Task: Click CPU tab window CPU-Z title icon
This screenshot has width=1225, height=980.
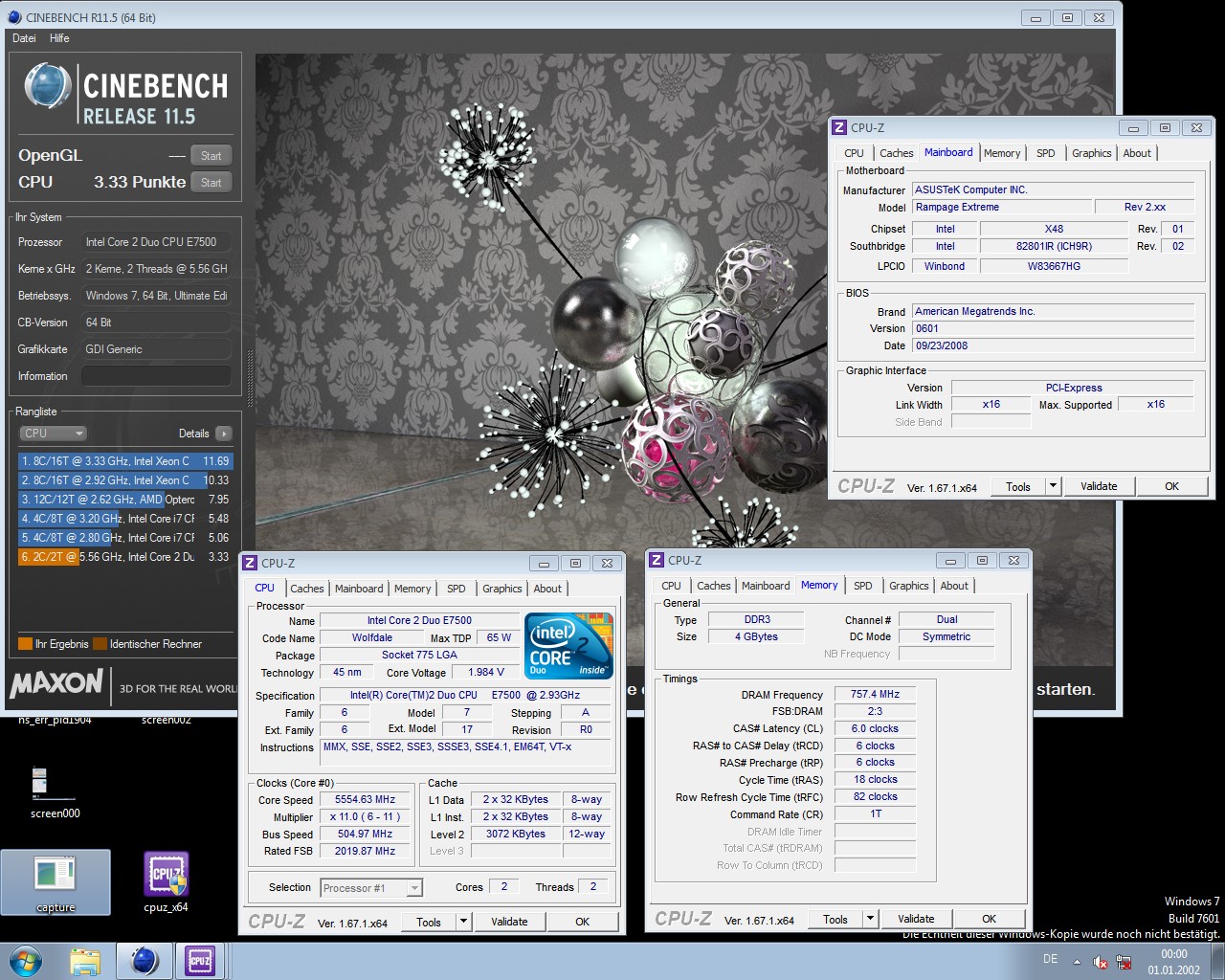Action: point(250,563)
